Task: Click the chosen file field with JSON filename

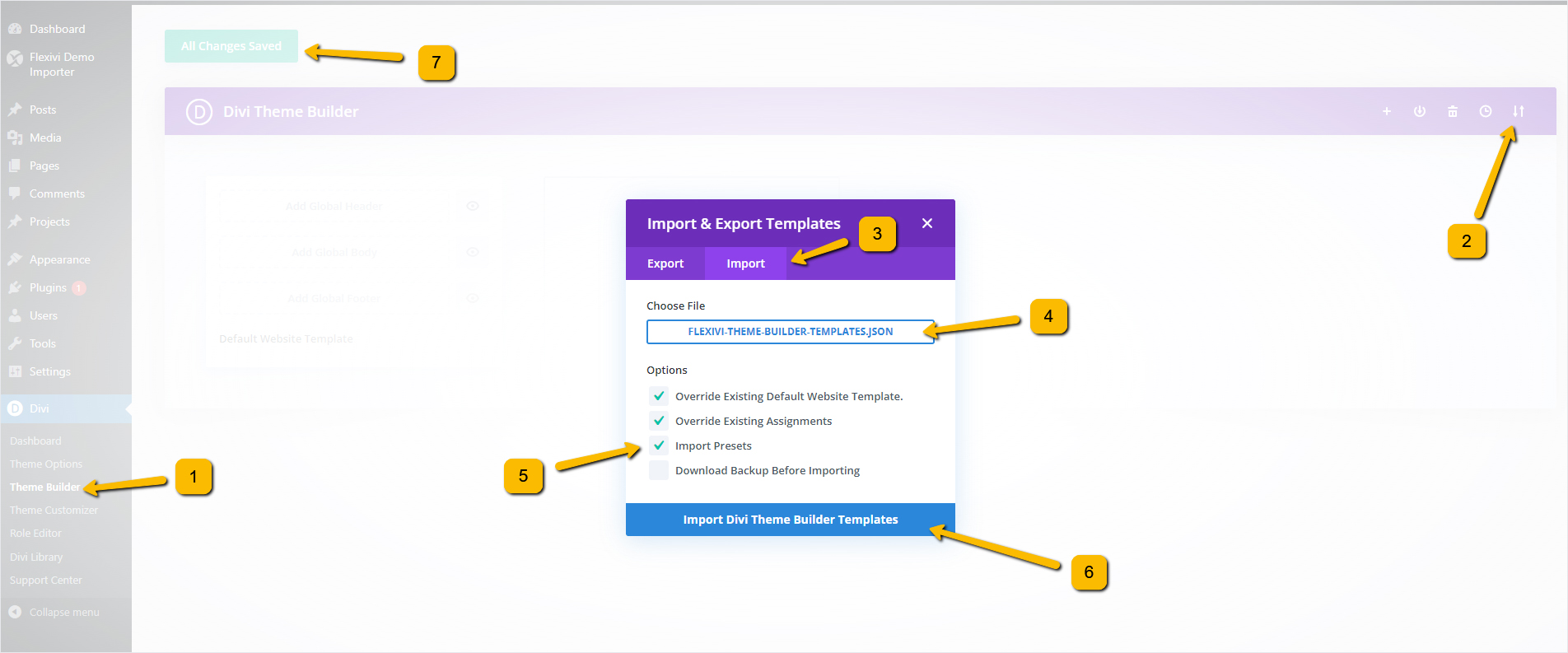Action: [790, 332]
